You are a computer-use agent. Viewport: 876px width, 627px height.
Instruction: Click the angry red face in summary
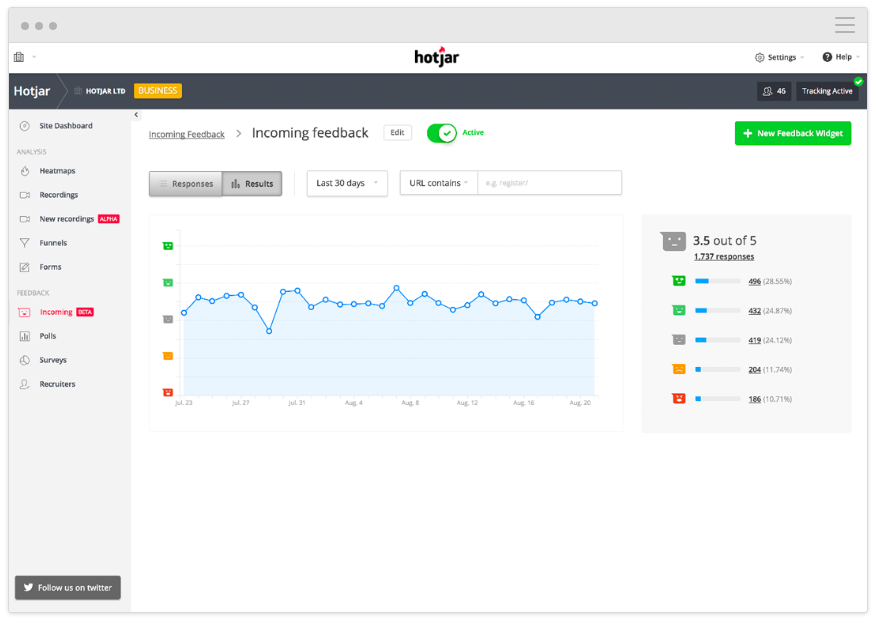[679, 398]
